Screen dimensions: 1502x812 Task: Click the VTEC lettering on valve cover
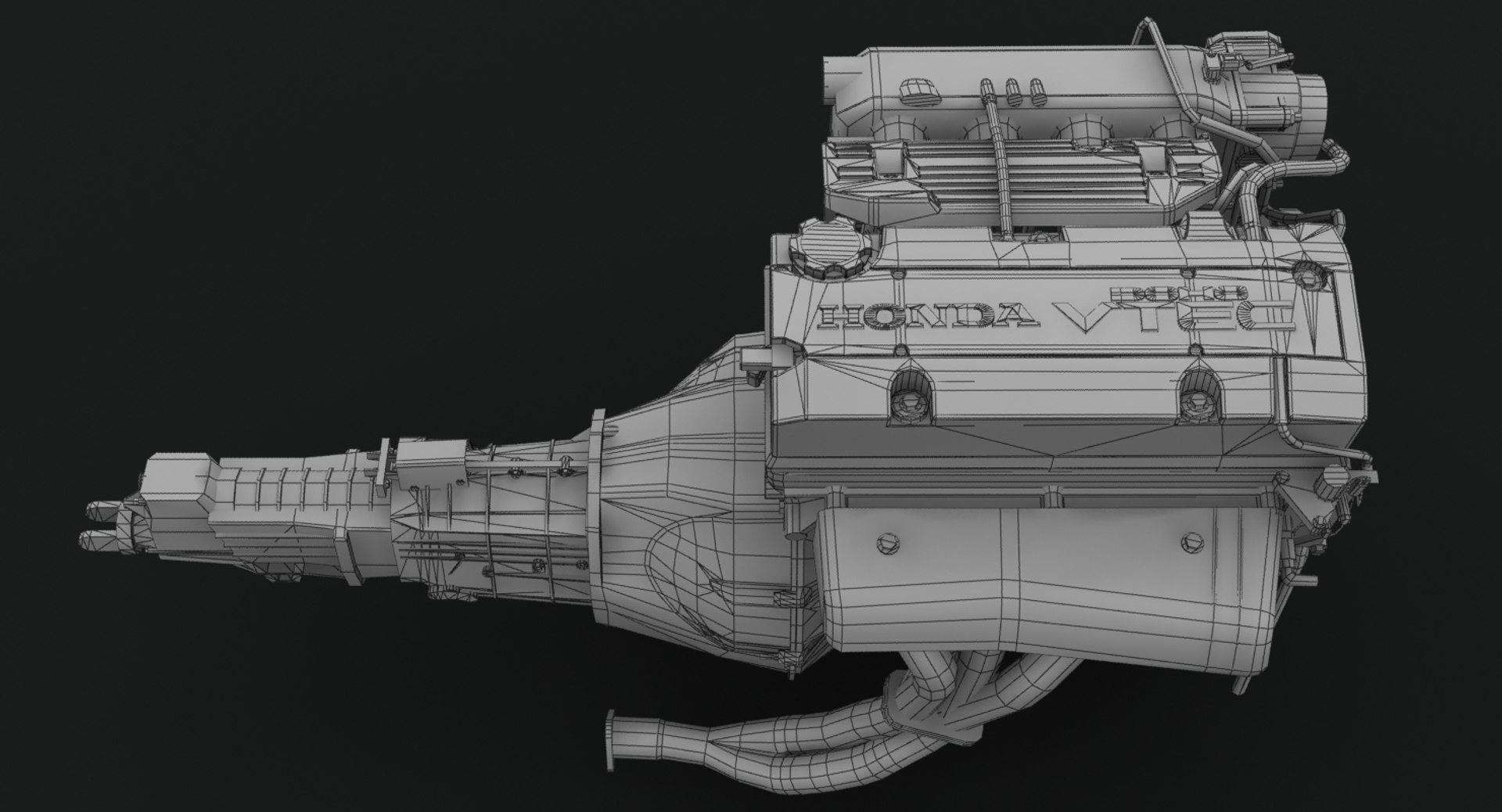click(1175, 318)
